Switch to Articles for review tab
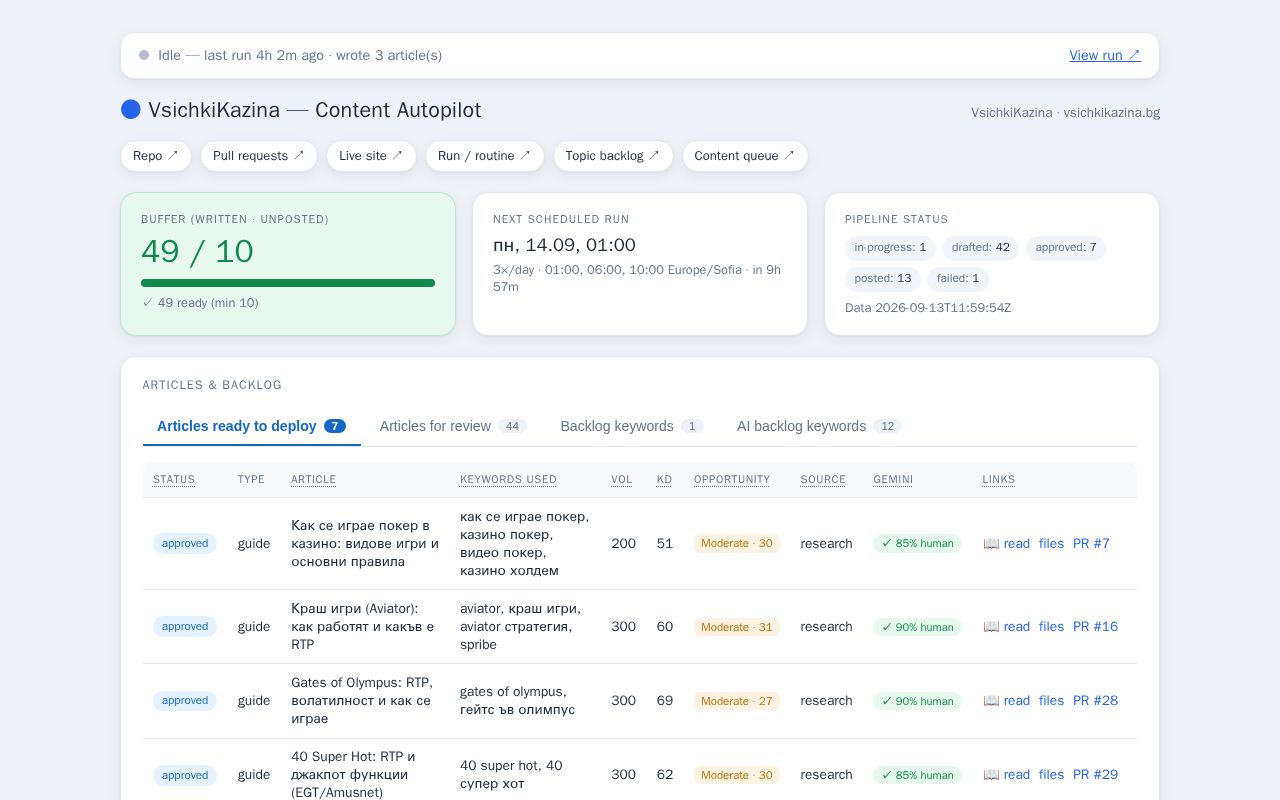Screen dimensions: 1280x800 [x=453, y=426]
